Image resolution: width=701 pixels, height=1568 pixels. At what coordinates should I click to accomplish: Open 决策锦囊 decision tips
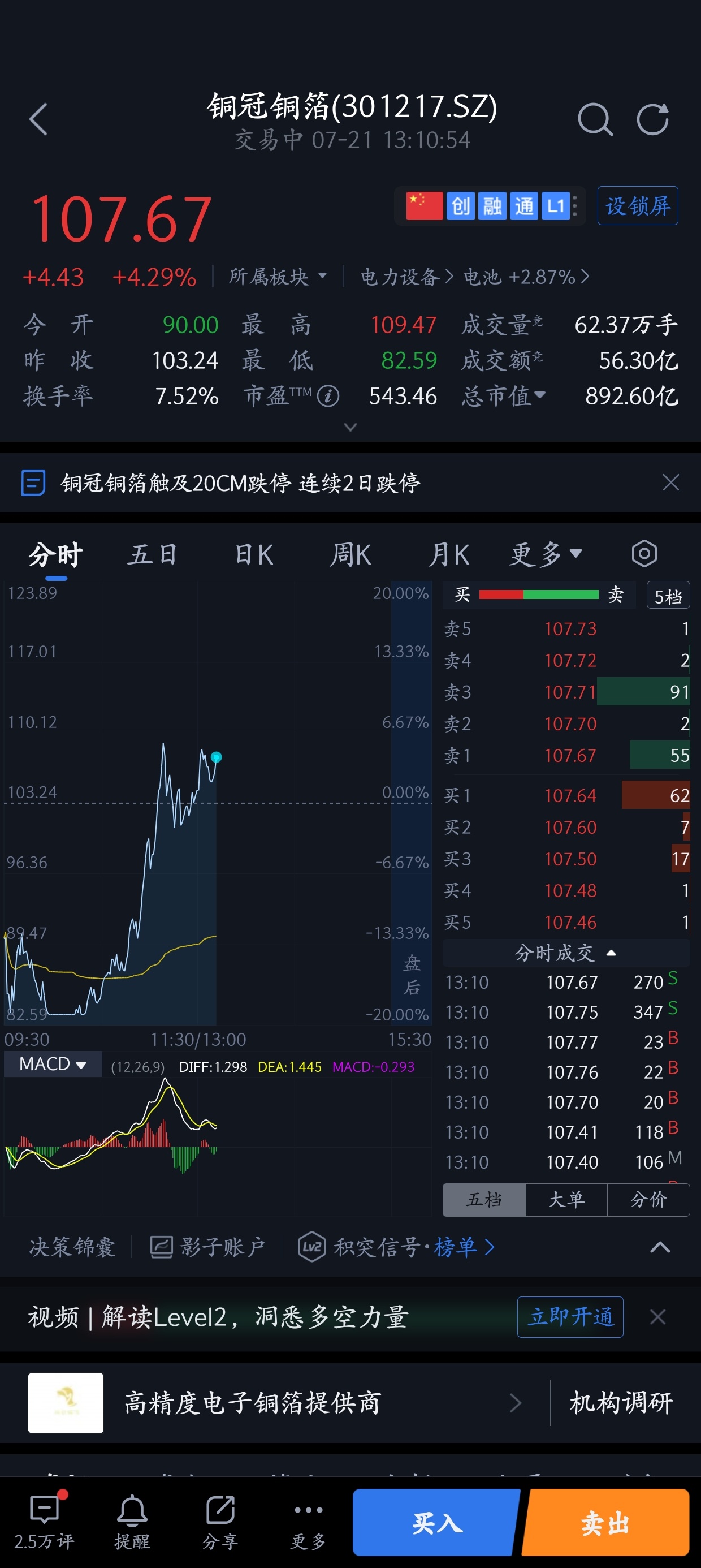tap(72, 1247)
